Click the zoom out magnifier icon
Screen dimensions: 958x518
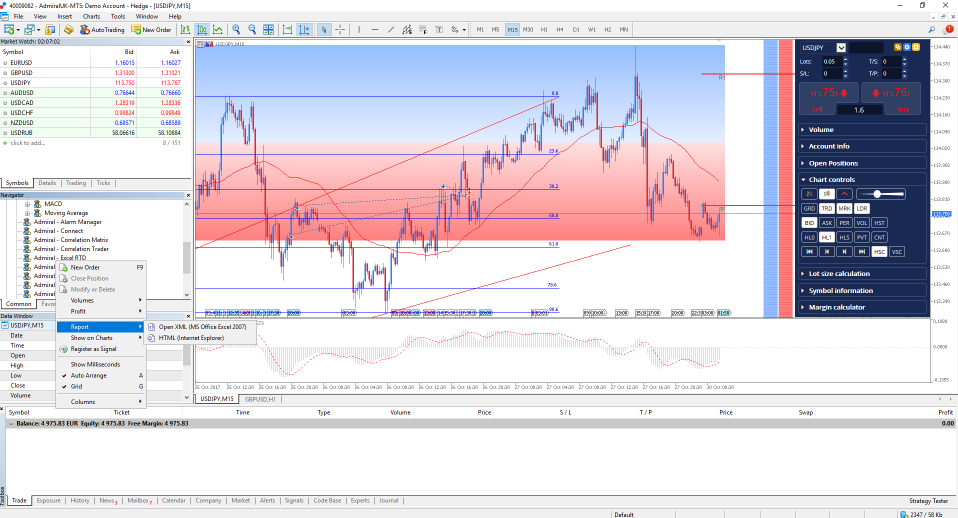tap(252, 29)
